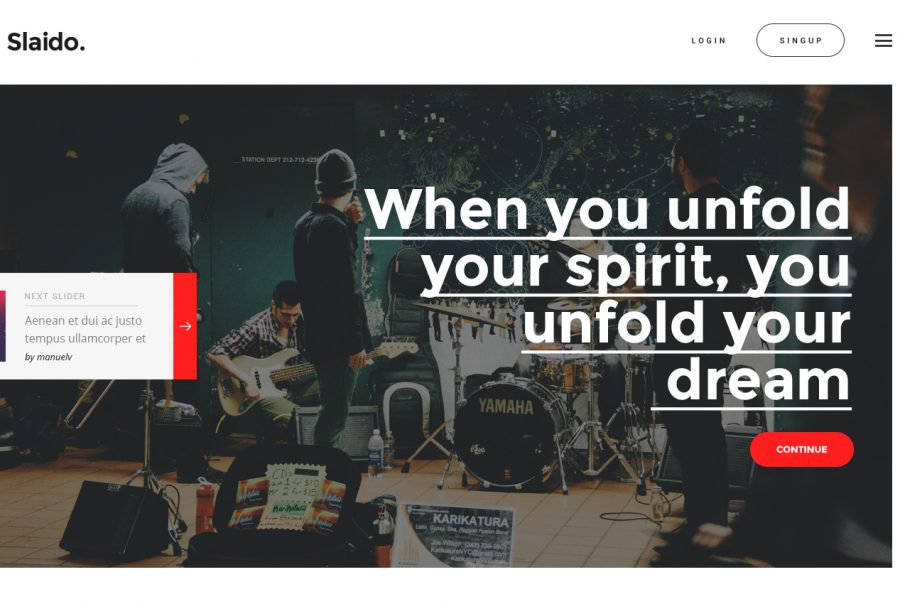Click the NEXT SLIDER label
This screenshot has height=604, width=900.
(x=55, y=296)
